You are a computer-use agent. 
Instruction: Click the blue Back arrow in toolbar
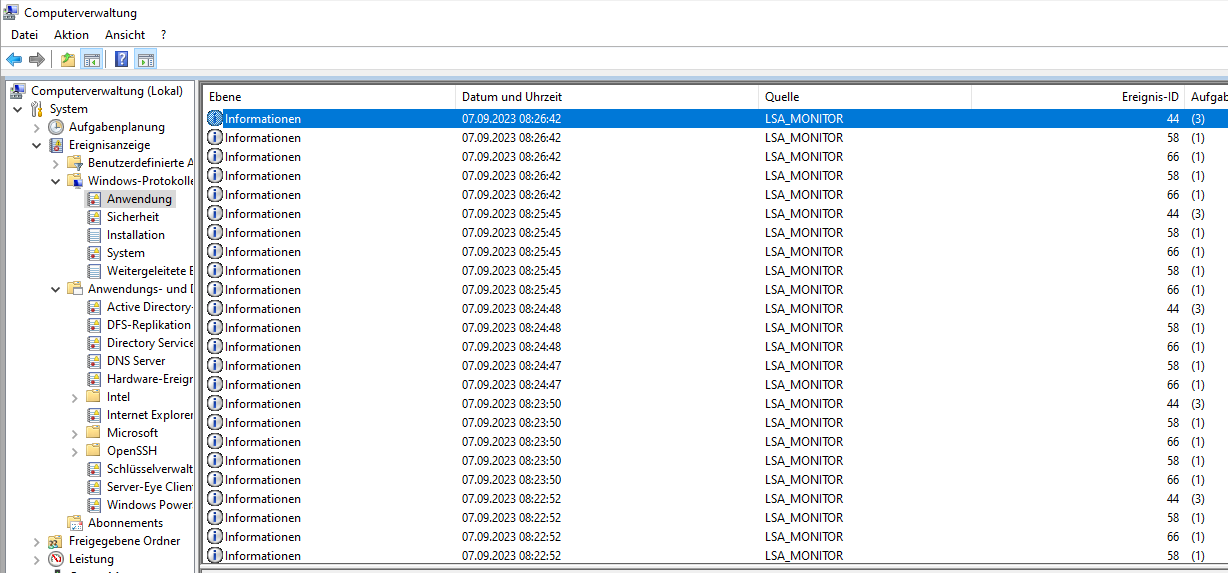coord(14,59)
